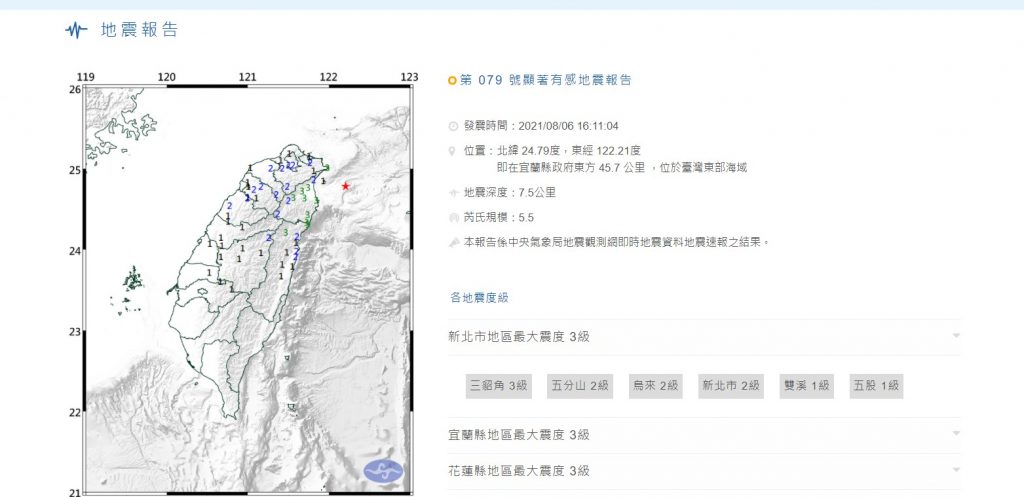This screenshot has width=1024, height=497.
Task: Click the pencil note icon beside 本報告
Action: point(454,242)
